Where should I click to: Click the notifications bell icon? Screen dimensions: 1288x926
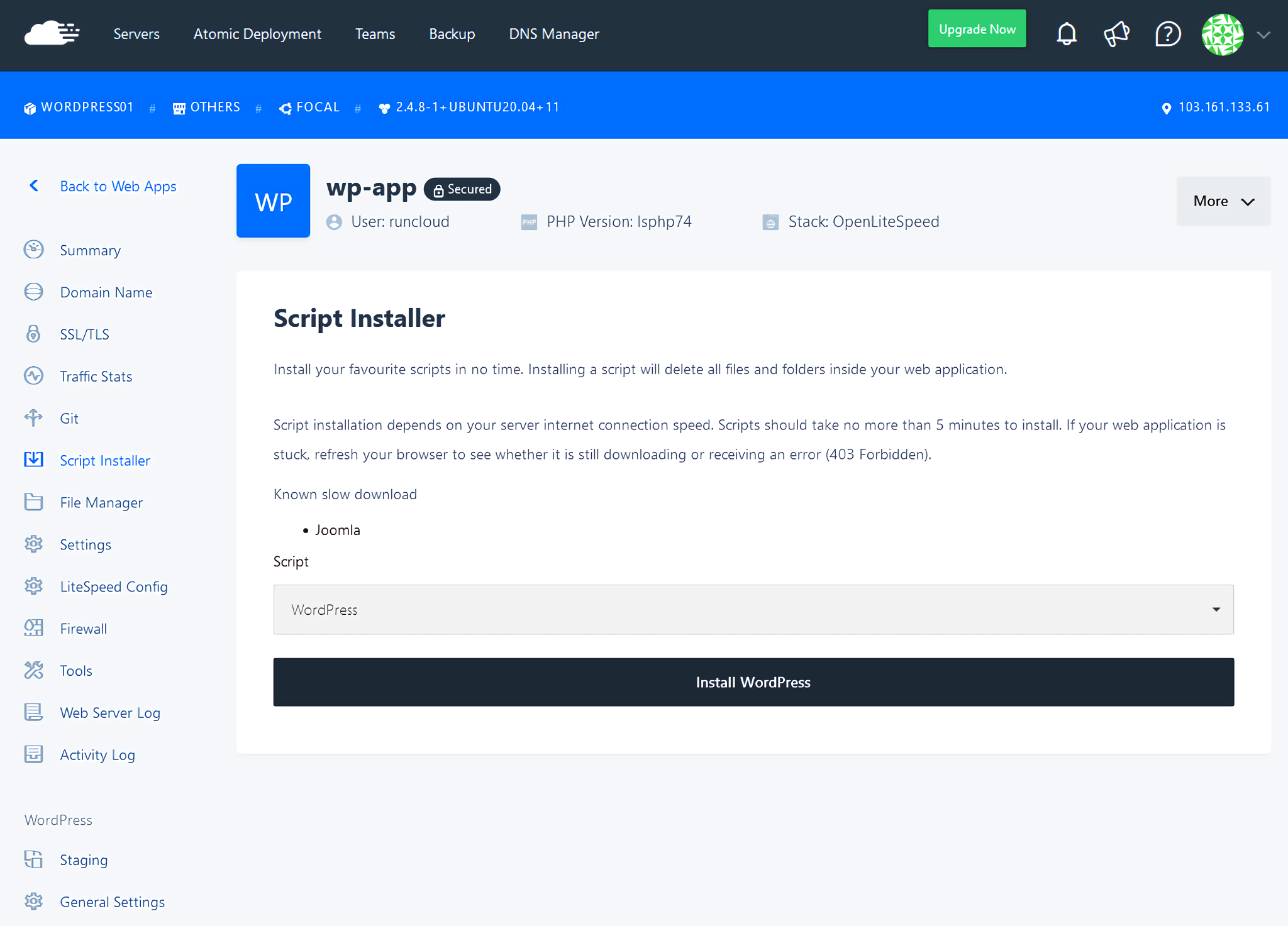(x=1067, y=35)
